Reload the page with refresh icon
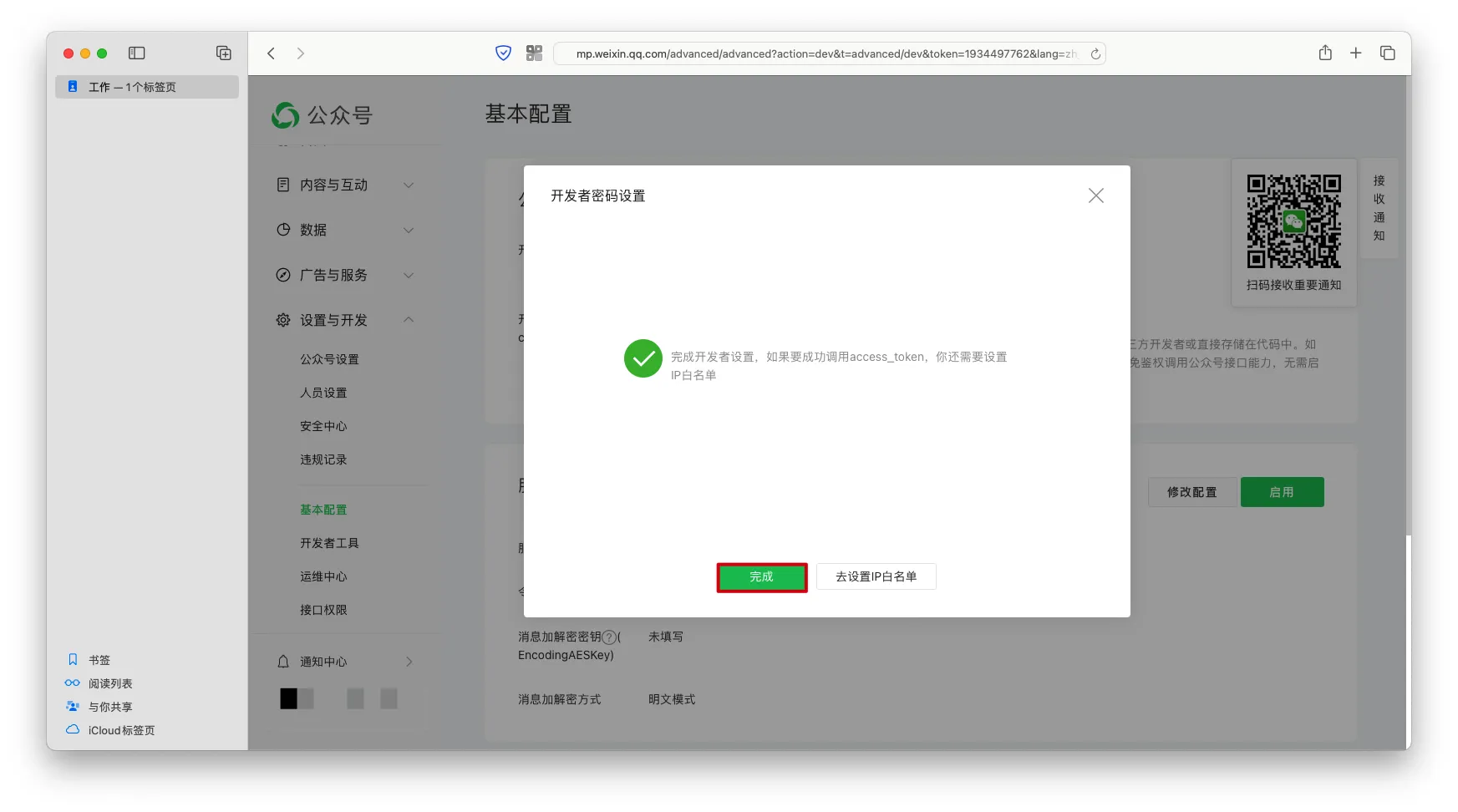1458x812 pixels. 1095,54
